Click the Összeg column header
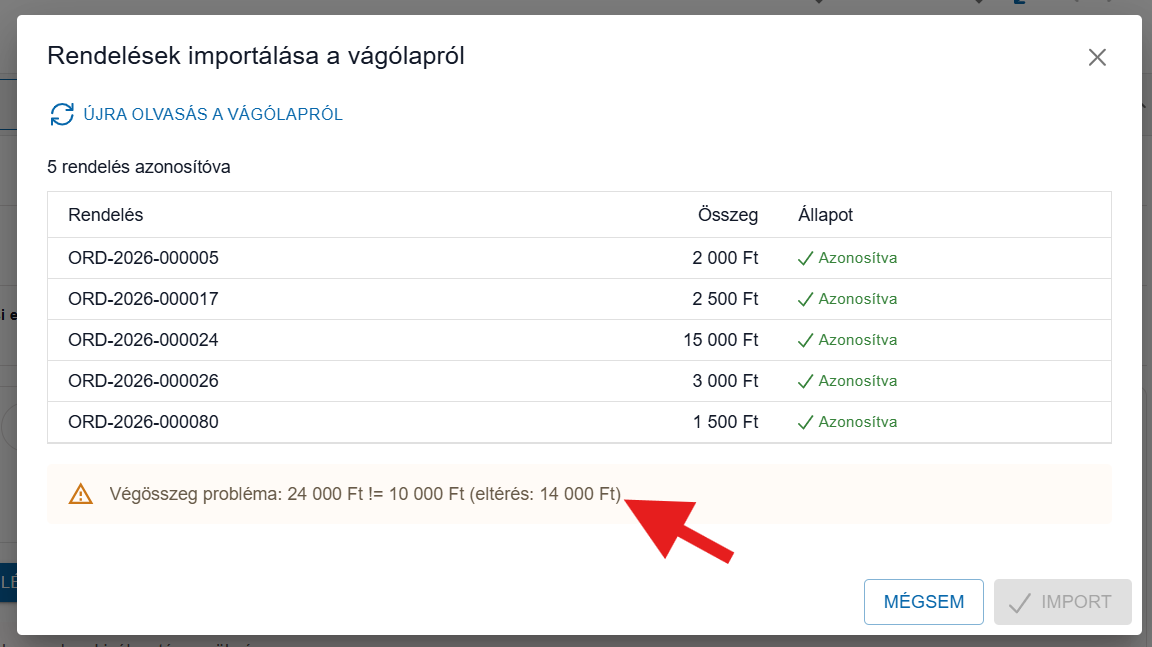The width and height of the screenshot is (1152, 647). click(727, 215)
